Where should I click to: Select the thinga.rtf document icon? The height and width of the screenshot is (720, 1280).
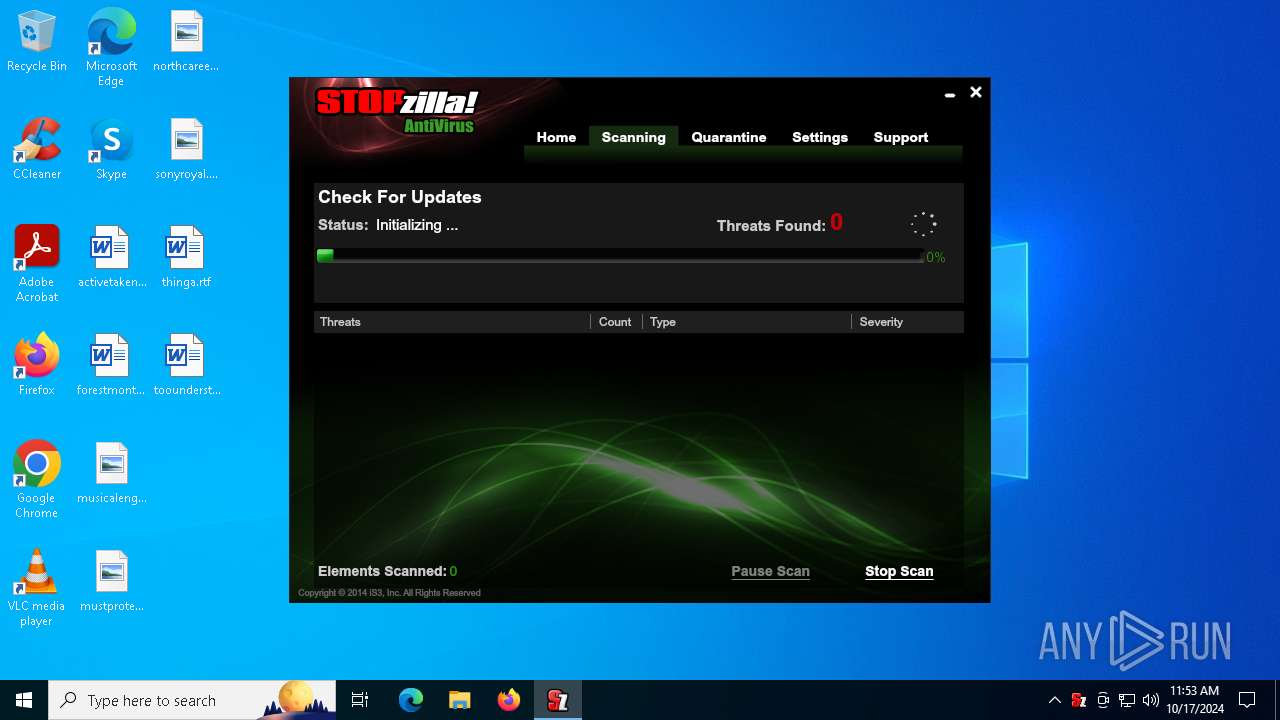[x=186, y=258]
